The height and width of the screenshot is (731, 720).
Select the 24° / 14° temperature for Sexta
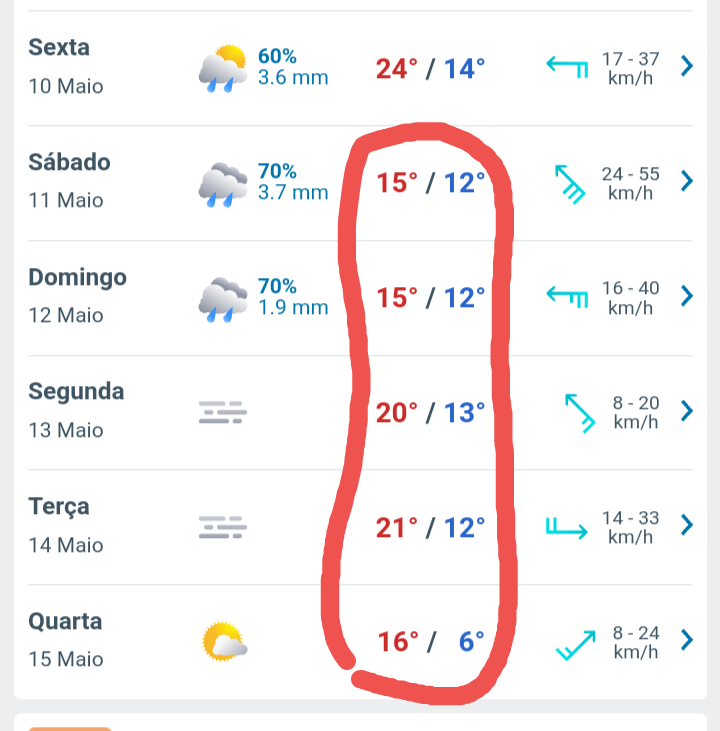[430, 69]
